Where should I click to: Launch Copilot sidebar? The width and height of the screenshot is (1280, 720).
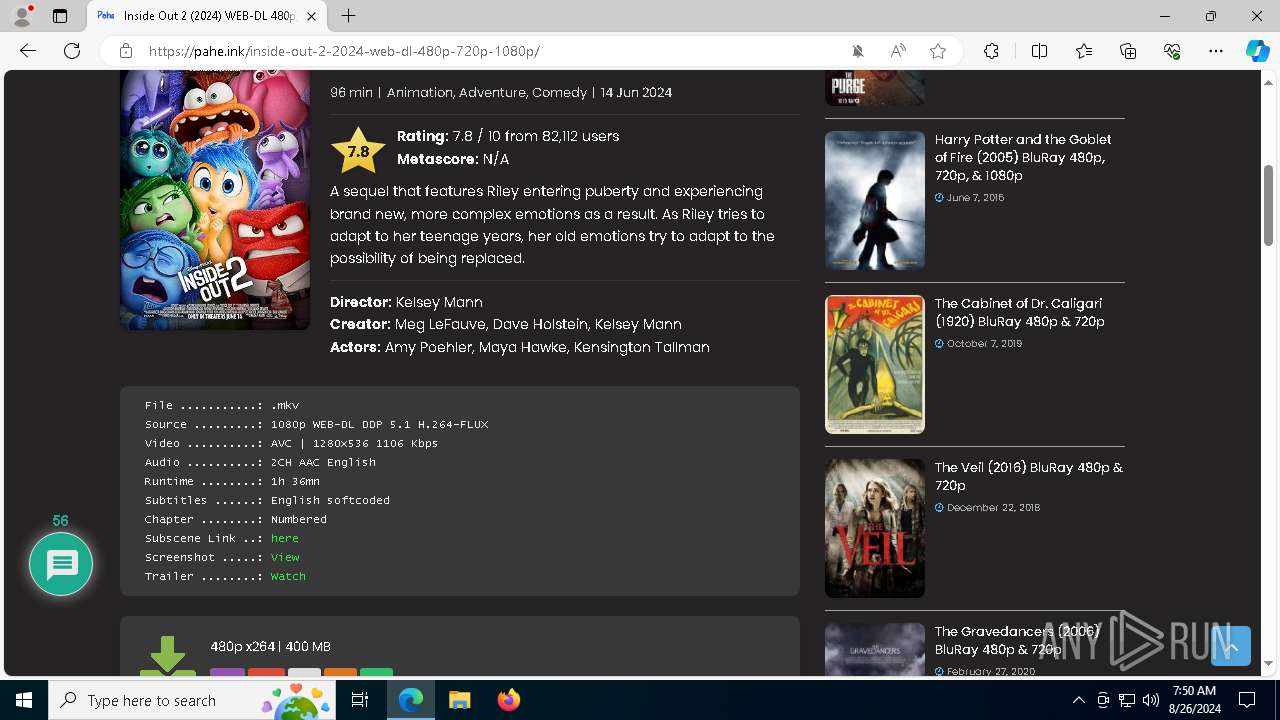tap(1257, 51)
